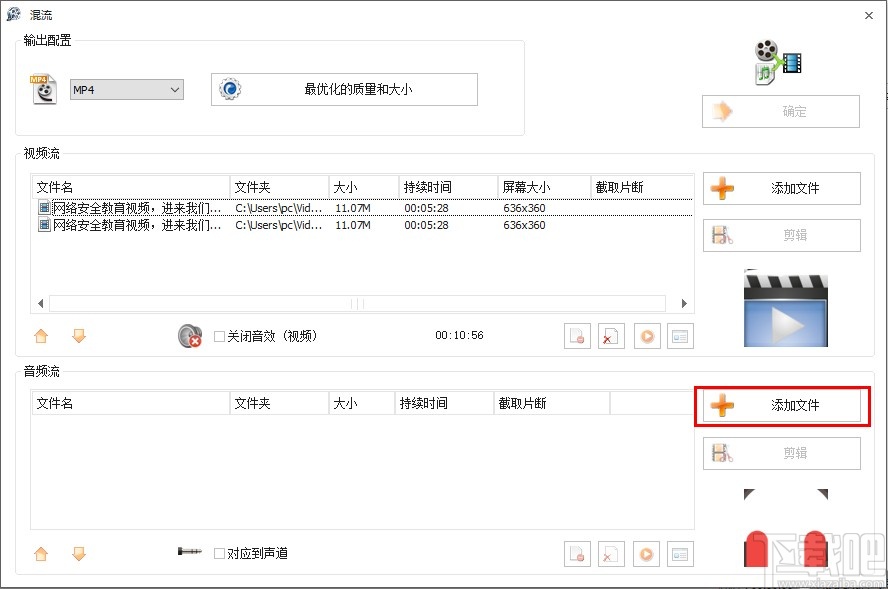This screenshot has width=888, height=589.
Task: Click the 确定 confirm button
Action: [781, 112]
